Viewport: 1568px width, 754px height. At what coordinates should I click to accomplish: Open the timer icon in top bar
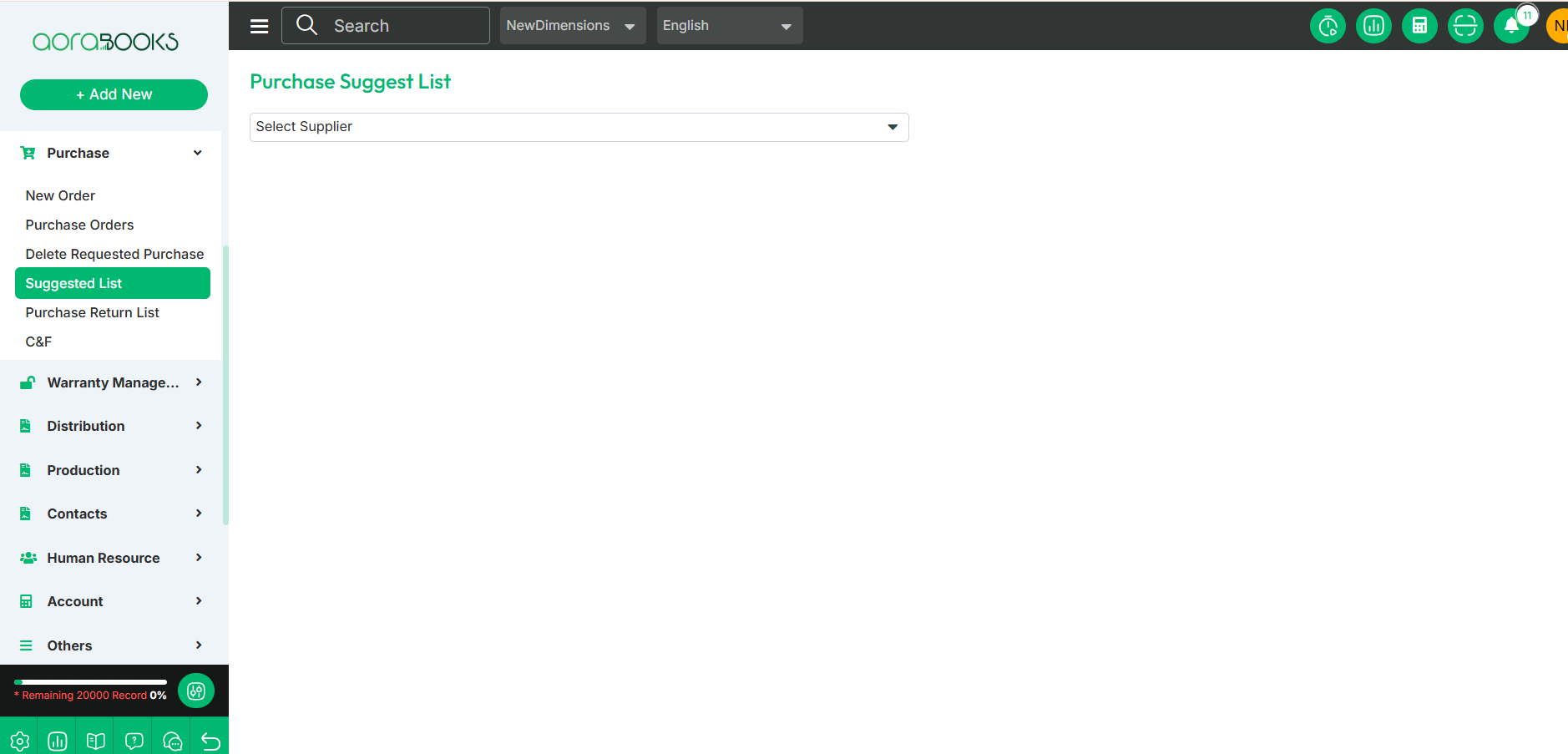[x=1328, y=26]
